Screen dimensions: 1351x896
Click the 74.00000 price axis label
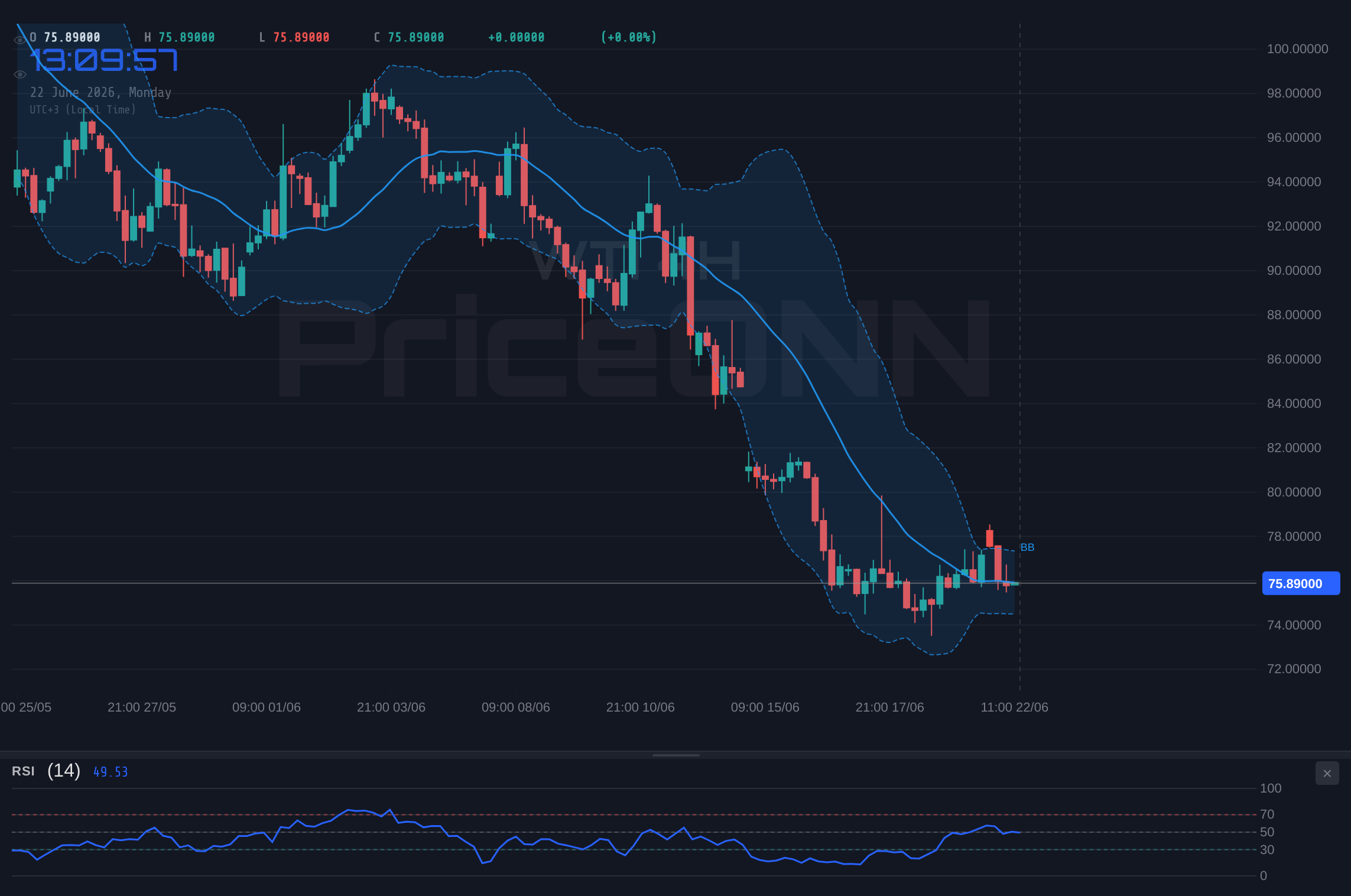click(x=1294, y=625)
